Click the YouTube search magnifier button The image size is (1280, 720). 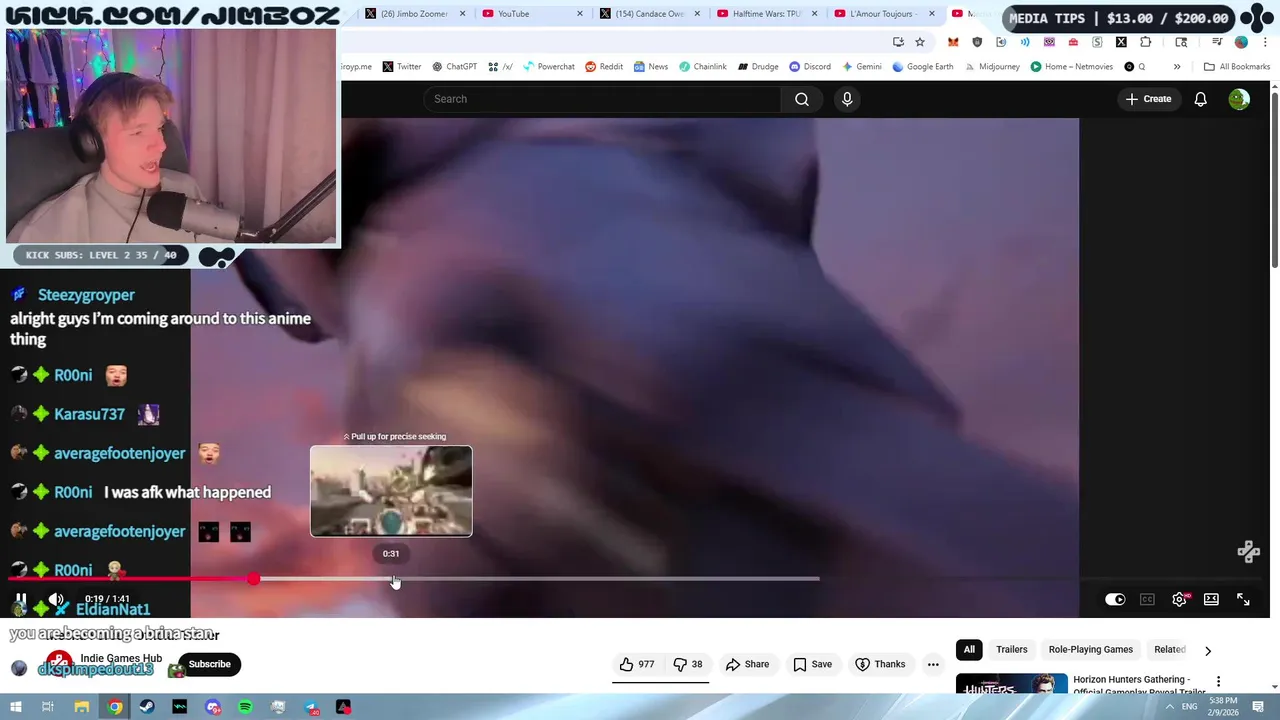(802, 99)
